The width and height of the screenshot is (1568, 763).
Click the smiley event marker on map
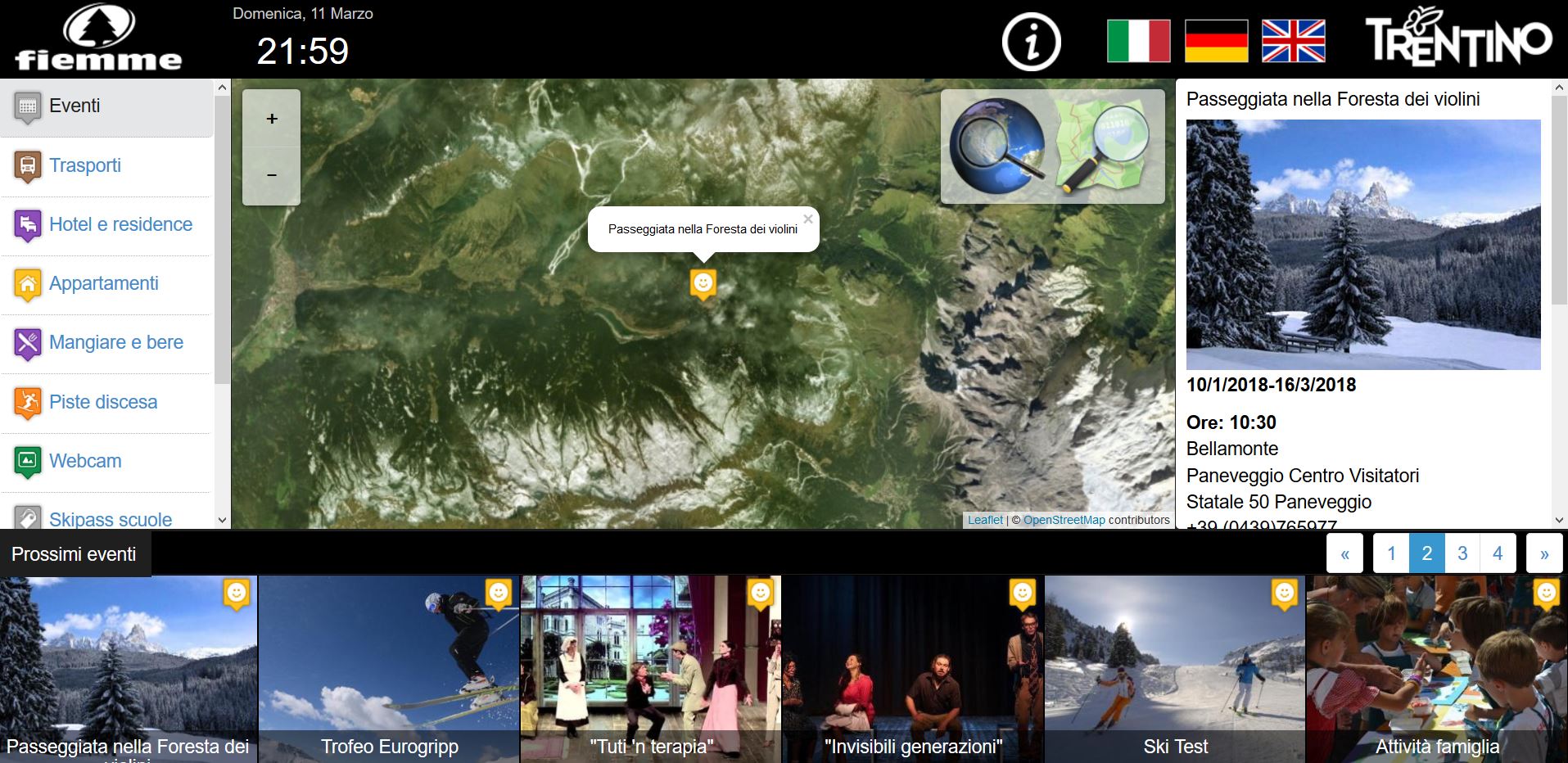point(703,285)
